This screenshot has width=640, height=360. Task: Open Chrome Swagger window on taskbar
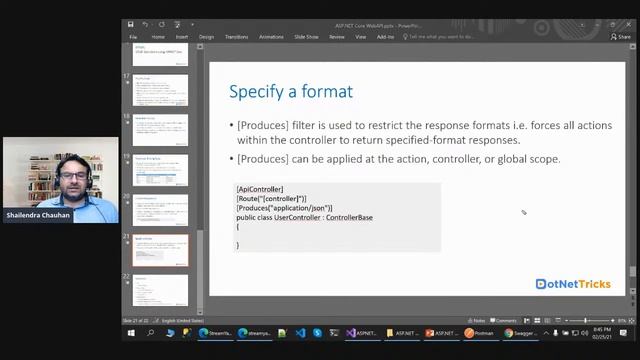520,333
